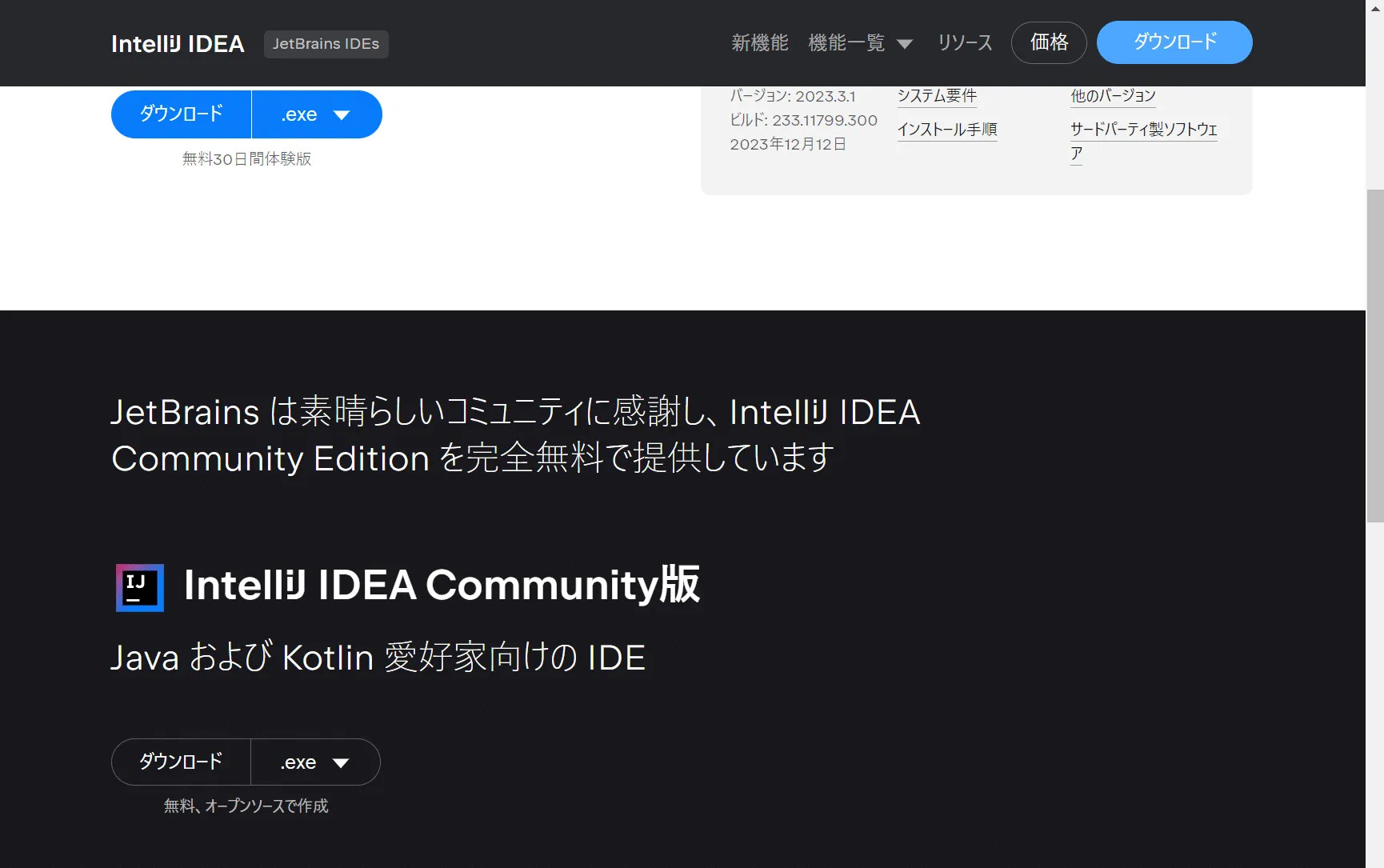This screenshot has height=868, width=1384.
Task: Select the ビルド: 233.11799.300 text
Action: 803,120
